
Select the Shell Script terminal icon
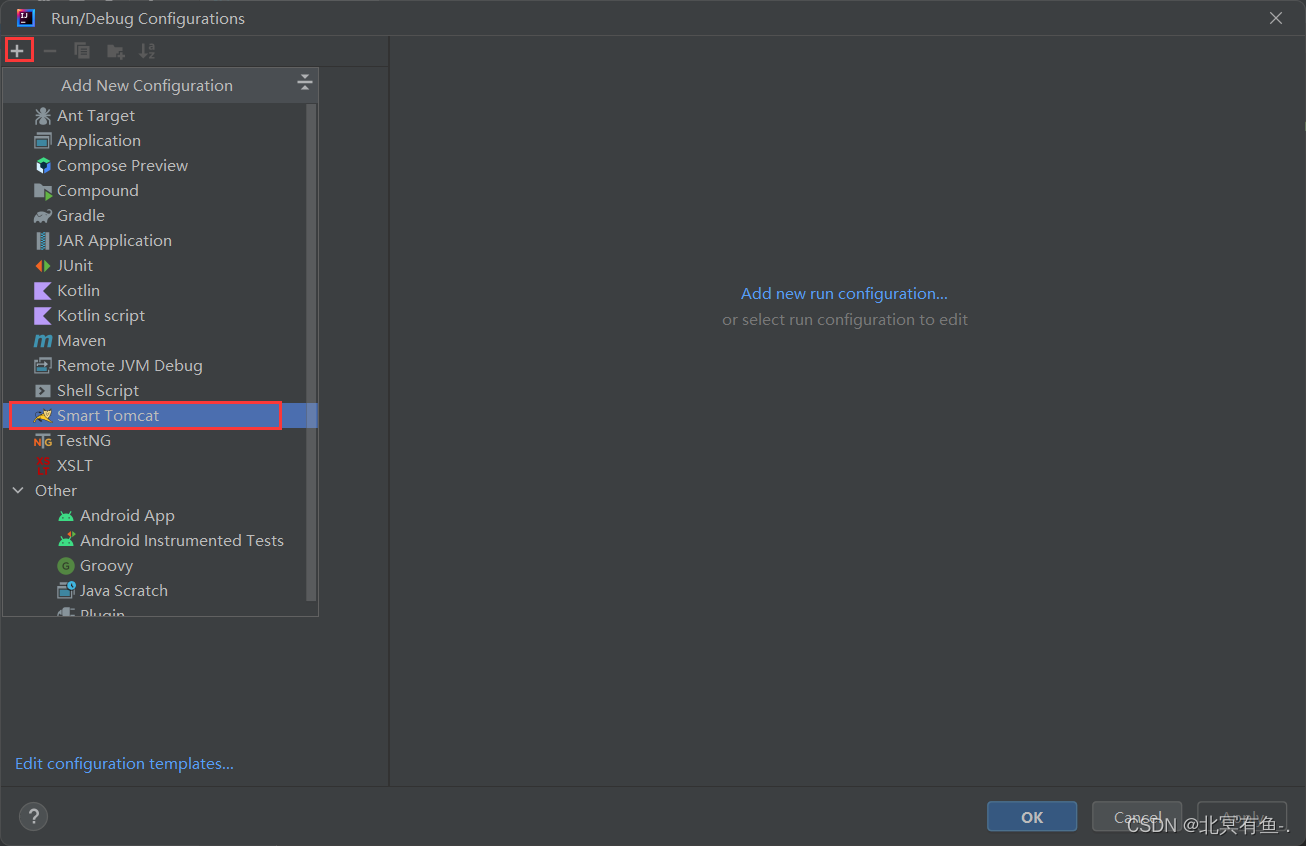[x=43, y=391]
